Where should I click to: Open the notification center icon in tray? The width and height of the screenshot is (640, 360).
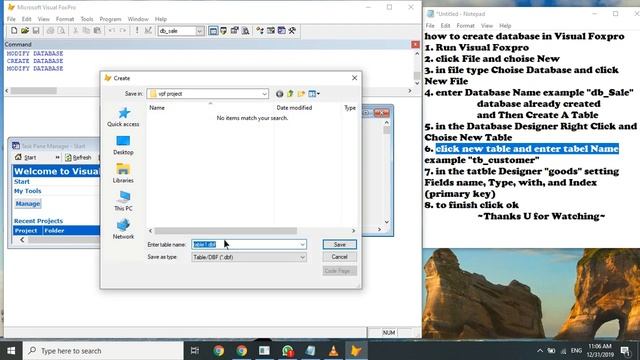point(625,351)
